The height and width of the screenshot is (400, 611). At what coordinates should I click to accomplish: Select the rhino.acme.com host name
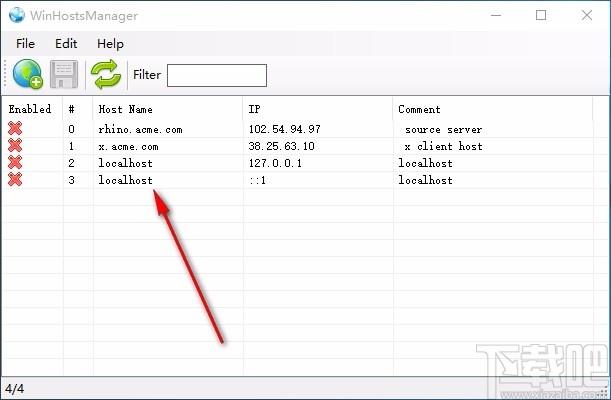click(x=140, y=129)
